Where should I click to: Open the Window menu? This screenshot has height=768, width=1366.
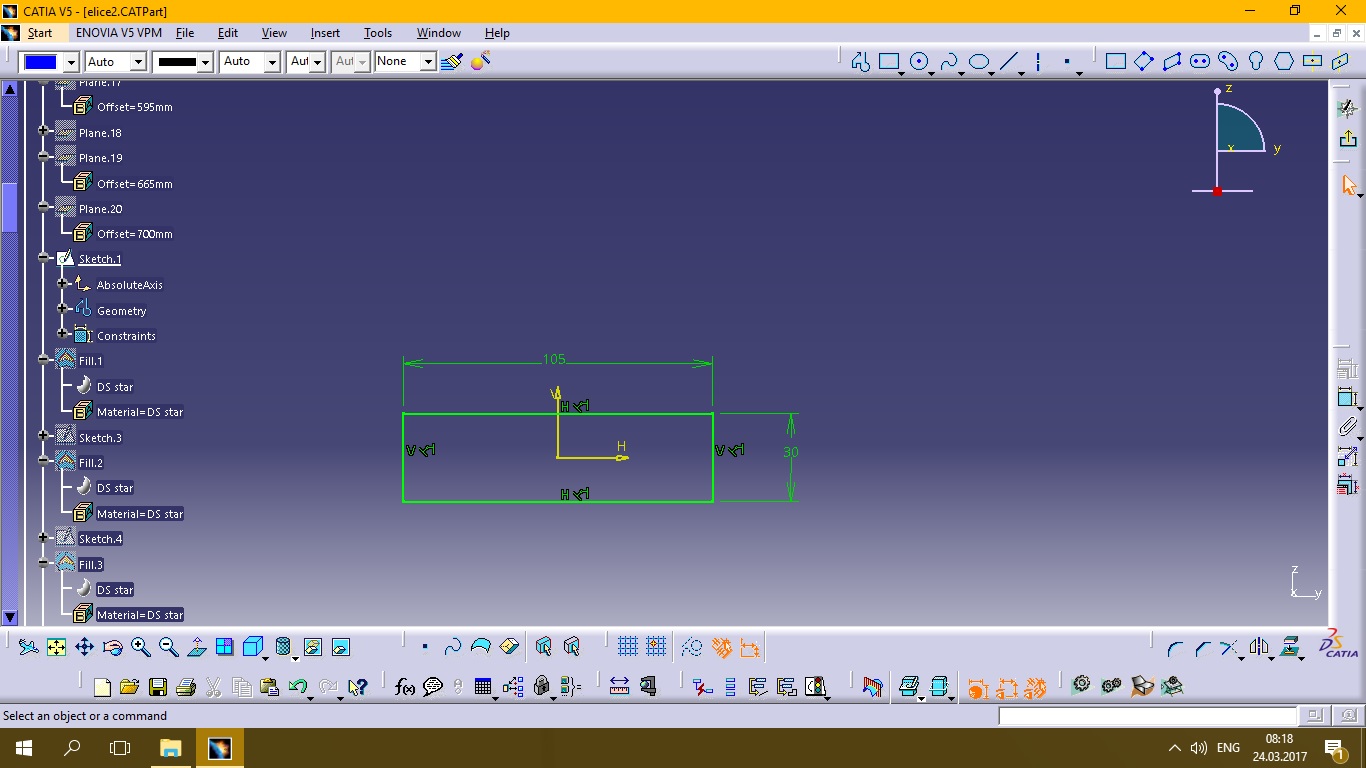point(439,33)
